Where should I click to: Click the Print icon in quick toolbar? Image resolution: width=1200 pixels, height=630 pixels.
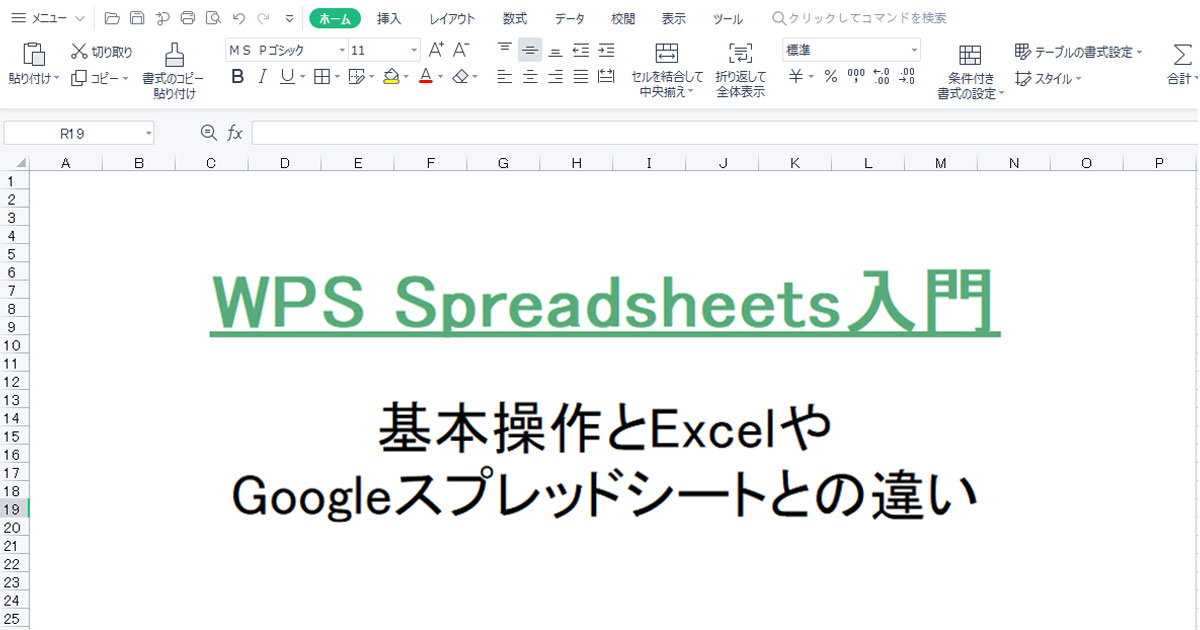(187, 18)
